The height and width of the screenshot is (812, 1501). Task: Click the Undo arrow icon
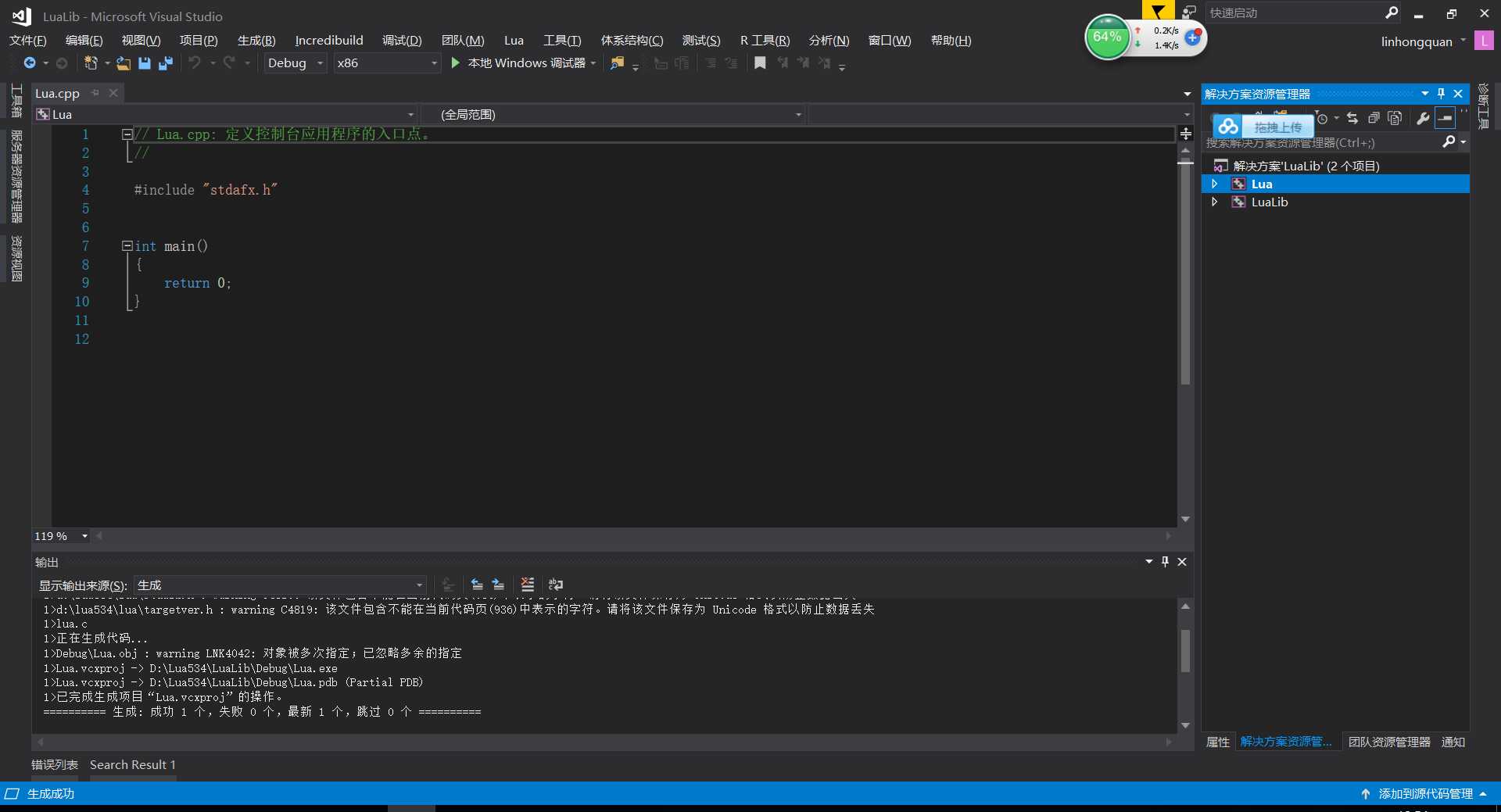(195, 63)
